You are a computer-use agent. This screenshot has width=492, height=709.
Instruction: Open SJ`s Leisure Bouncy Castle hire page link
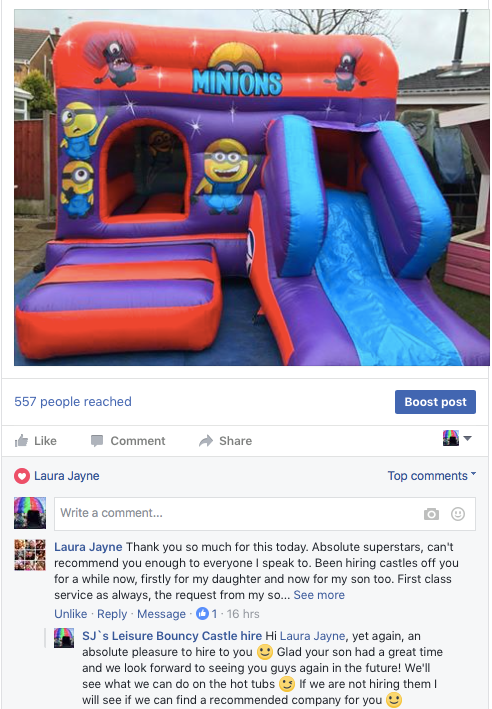coord(172,636)
